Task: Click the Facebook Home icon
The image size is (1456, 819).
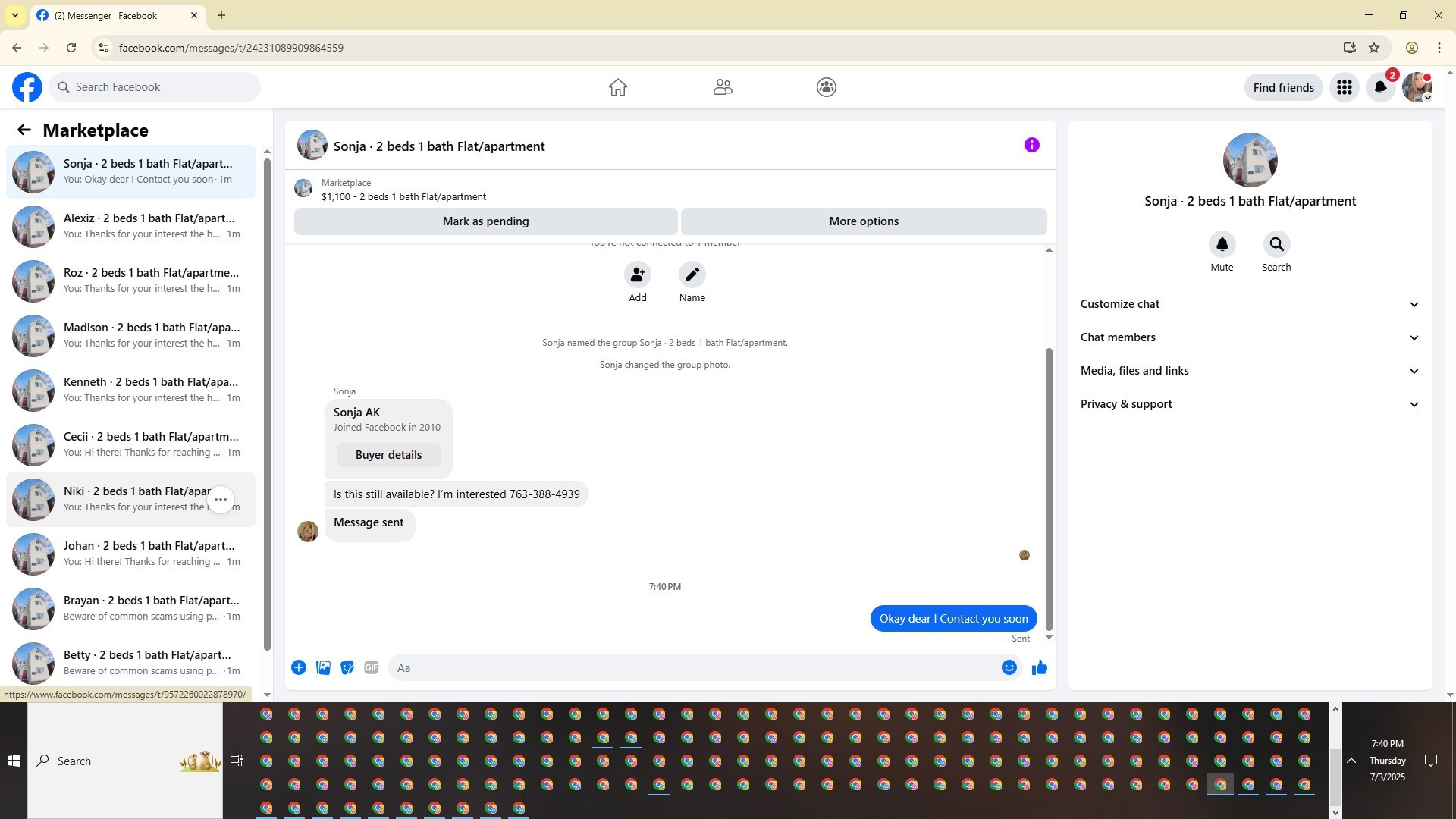Action: [617, 87]
